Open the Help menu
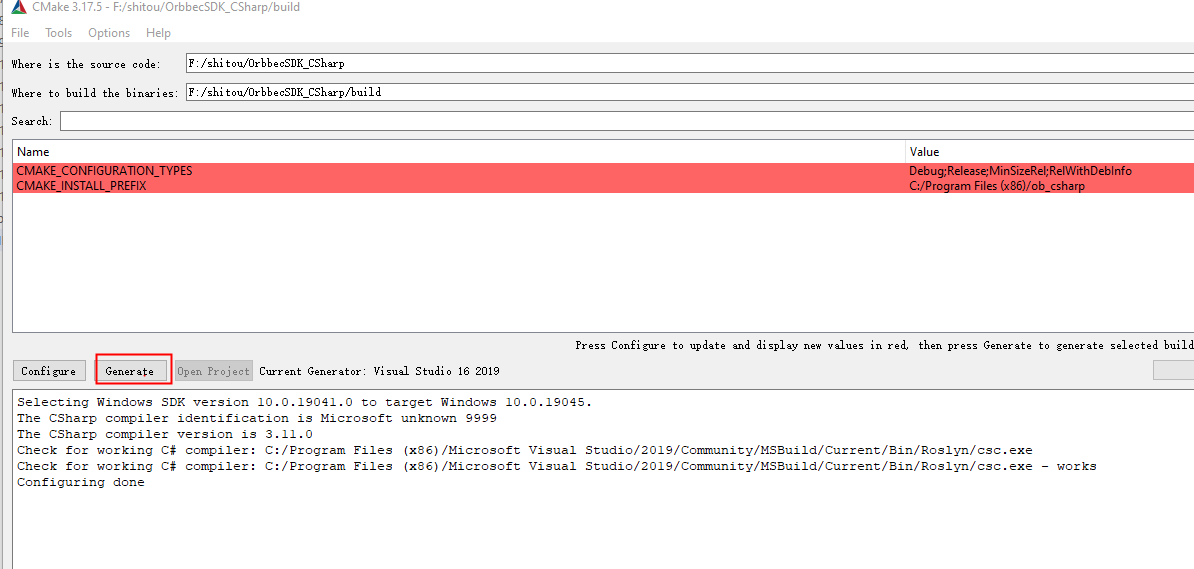The width and height of the screenshot is (1194, 569). point(158,33)
